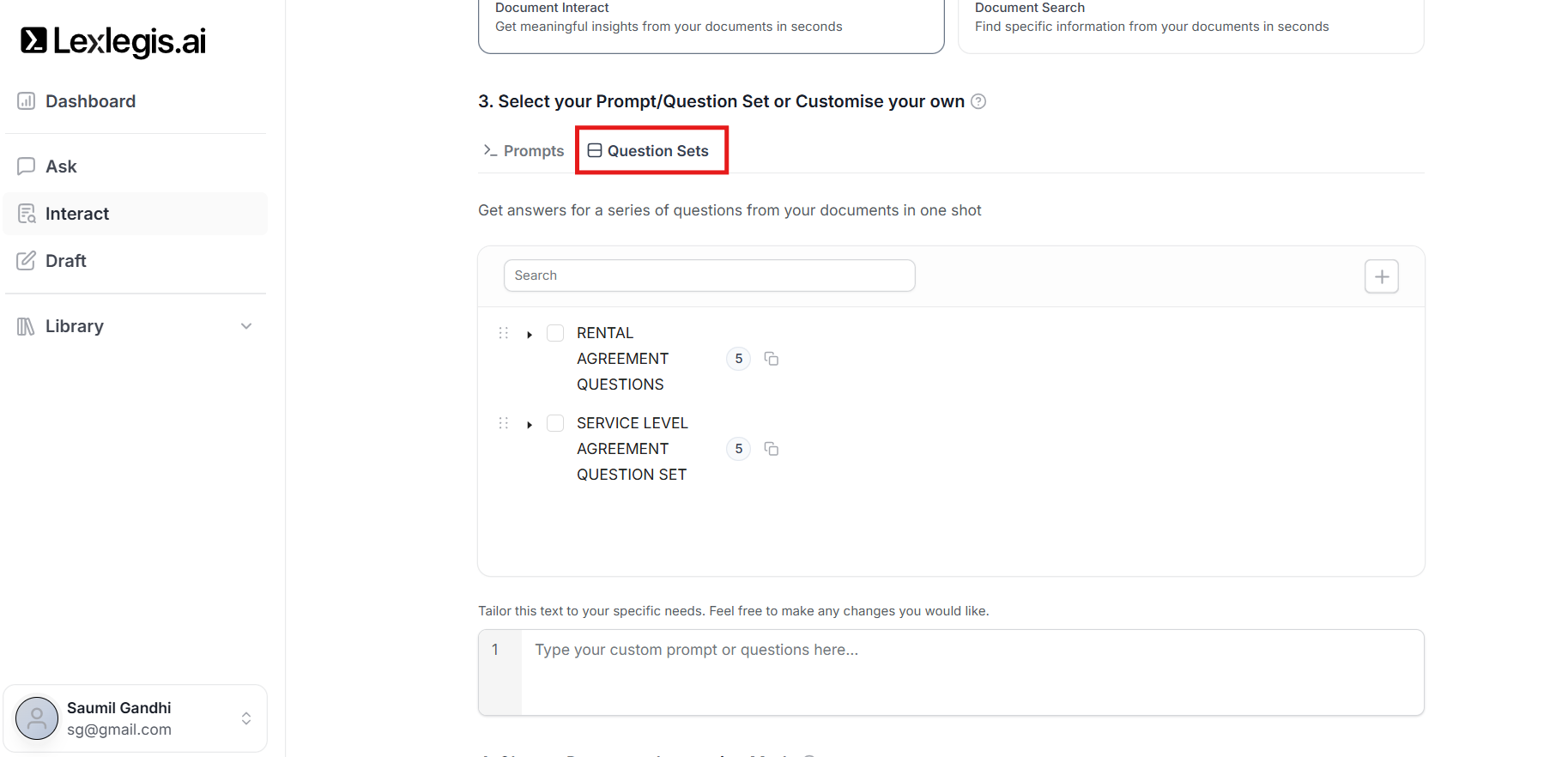The width and height of the screenshot is (1568, 757).
Task: Check the Rental Agreement Questions checkbox
Action: click(x=555, y=333)
